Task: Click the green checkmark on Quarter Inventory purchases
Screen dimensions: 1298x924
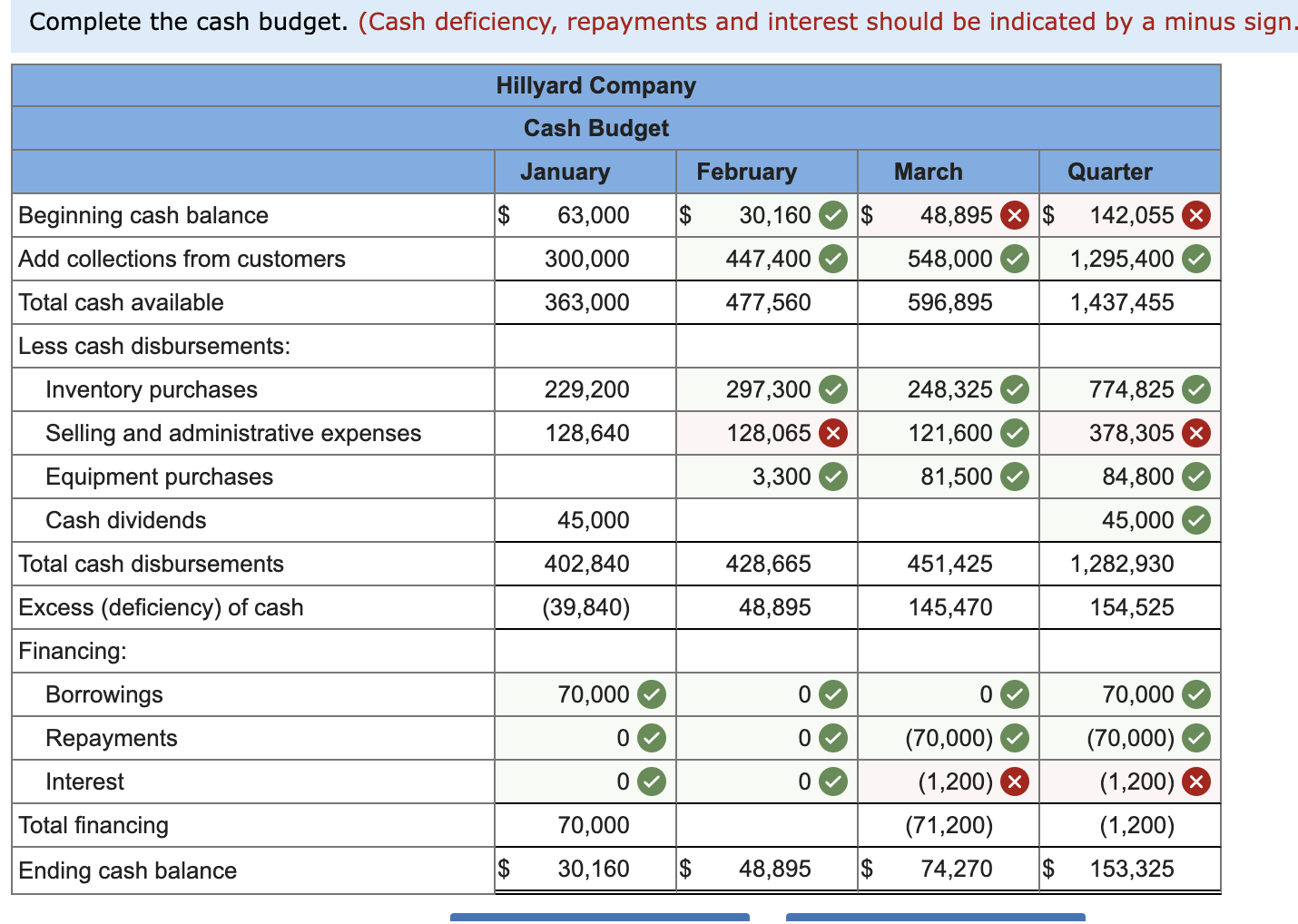Action: click(x=1195, y=389)
